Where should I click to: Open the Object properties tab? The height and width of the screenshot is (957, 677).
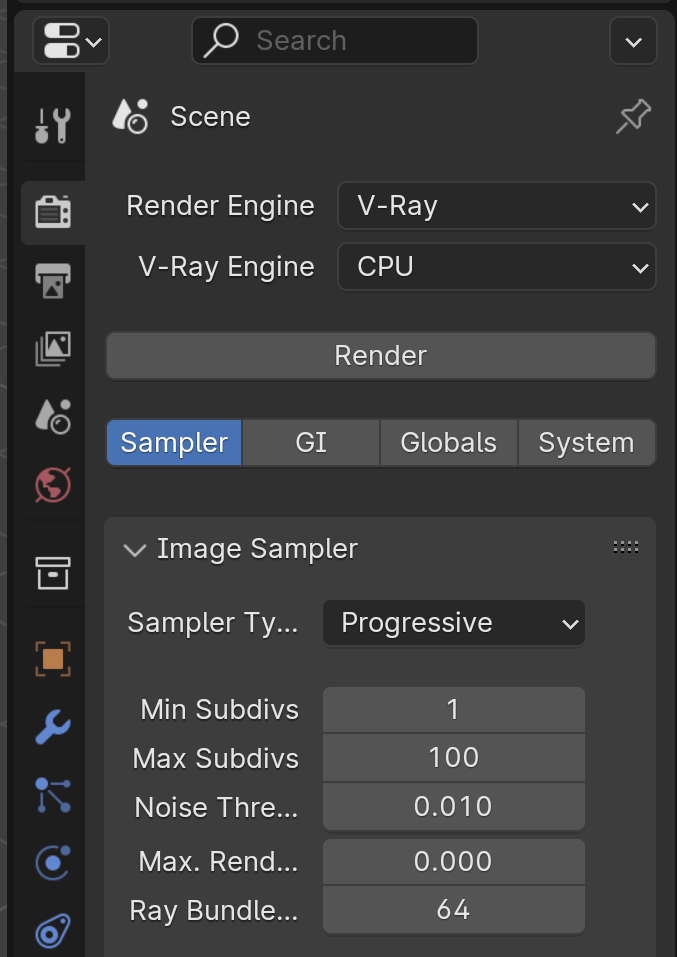pos(53,659)
